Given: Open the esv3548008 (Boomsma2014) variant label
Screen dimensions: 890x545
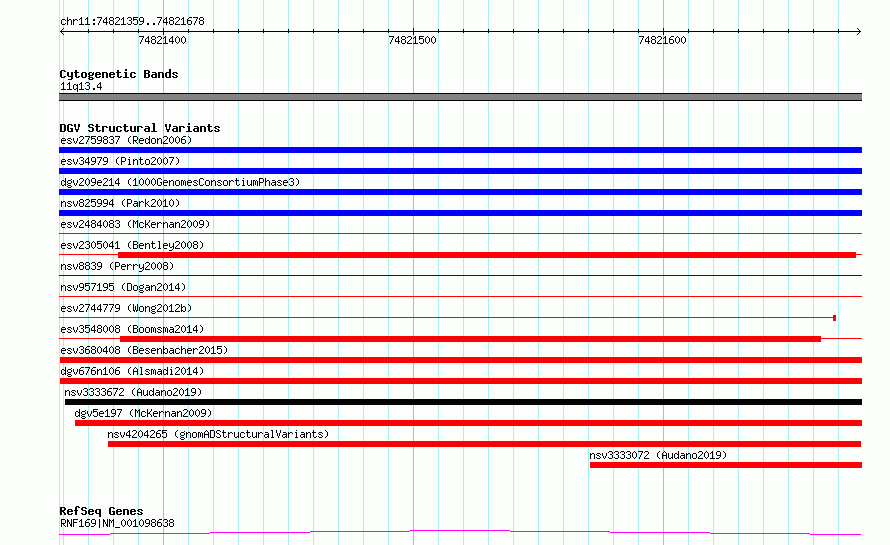Looking at the screenshot, I should click(132, 329).
